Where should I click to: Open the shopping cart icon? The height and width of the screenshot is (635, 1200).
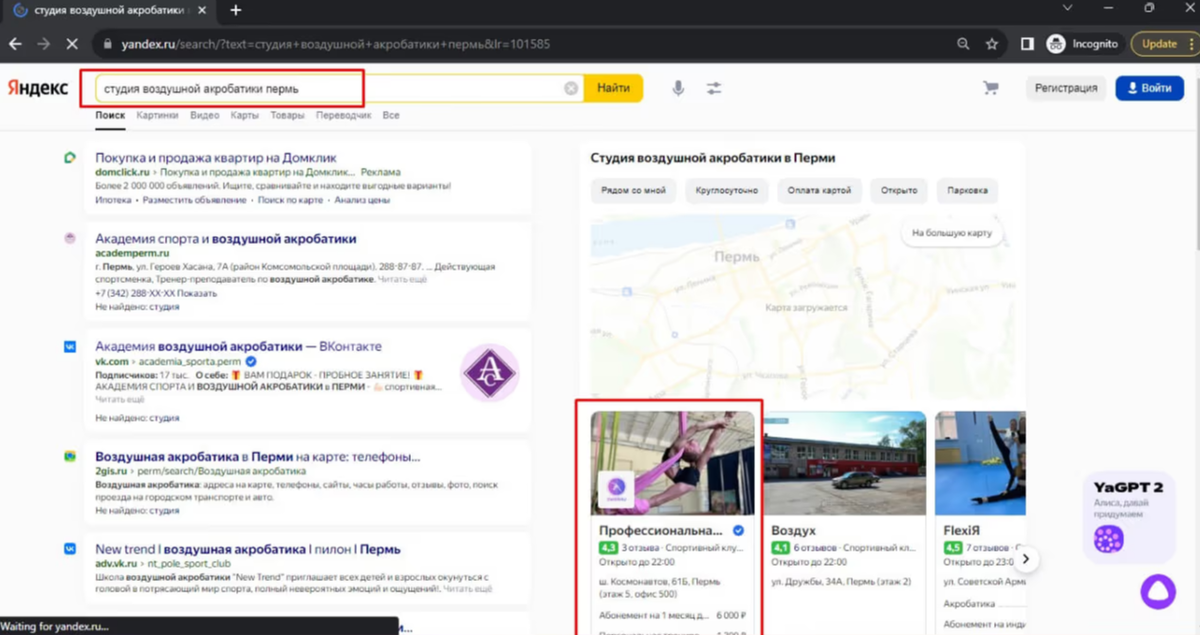pyautogui.click(x=991, y=88)
